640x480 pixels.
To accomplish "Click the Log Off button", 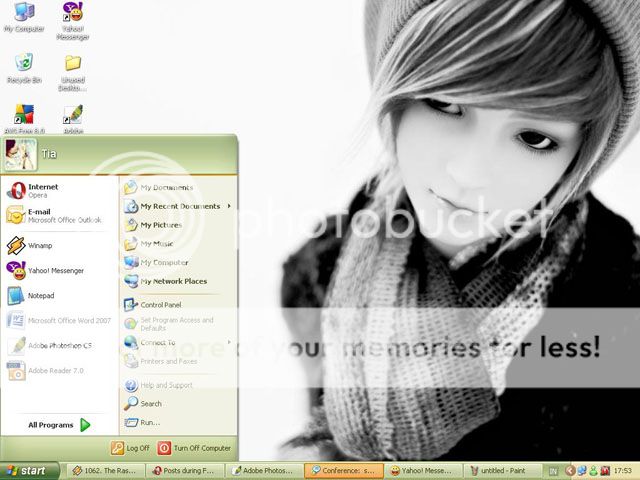I will point(130,448).
